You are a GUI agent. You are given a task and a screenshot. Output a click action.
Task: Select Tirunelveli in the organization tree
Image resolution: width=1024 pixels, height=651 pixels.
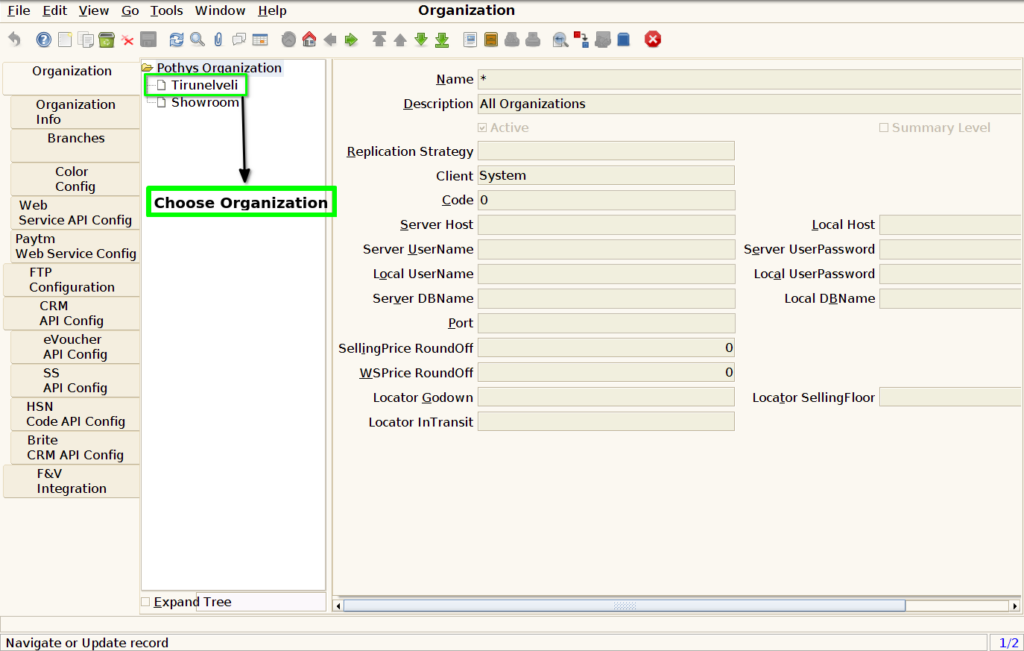[x=204, y=85]
